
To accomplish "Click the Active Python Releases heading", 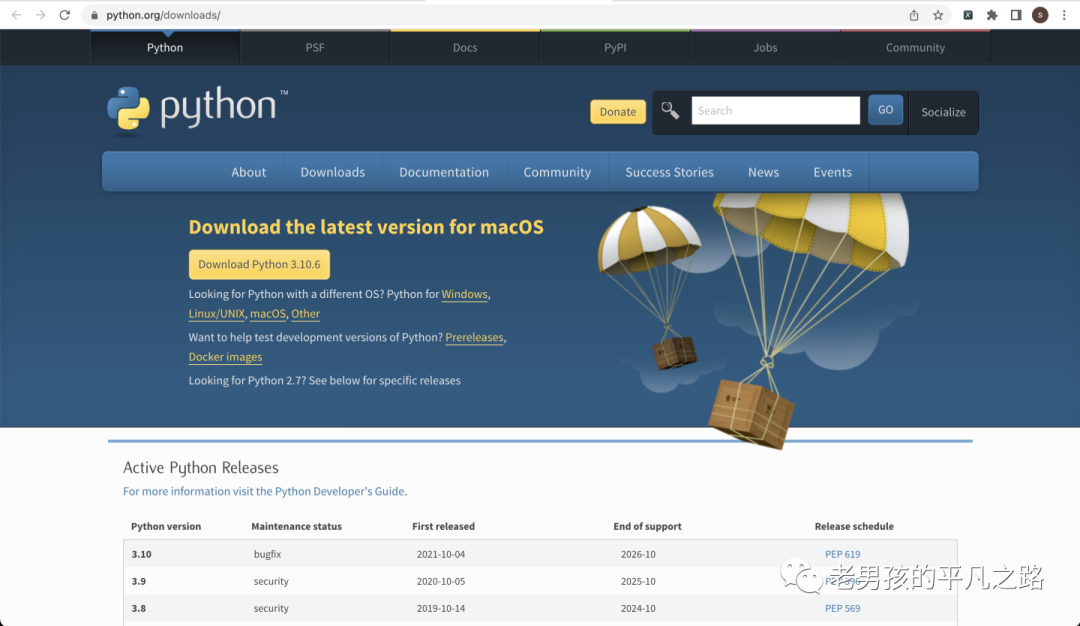I will coord(200,468).
